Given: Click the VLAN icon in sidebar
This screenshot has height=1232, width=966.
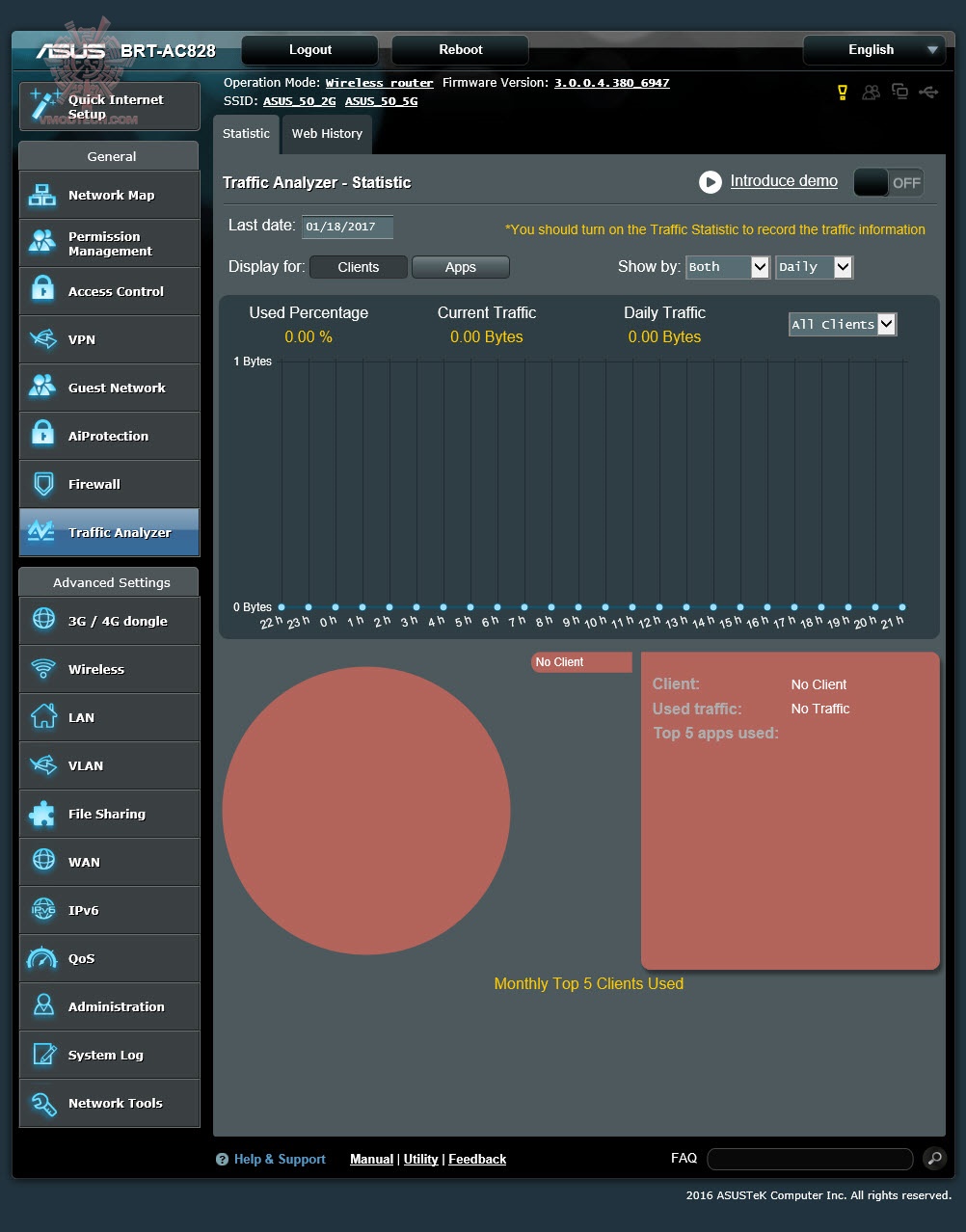Looking at the screenshot, I should click(43, 765).
